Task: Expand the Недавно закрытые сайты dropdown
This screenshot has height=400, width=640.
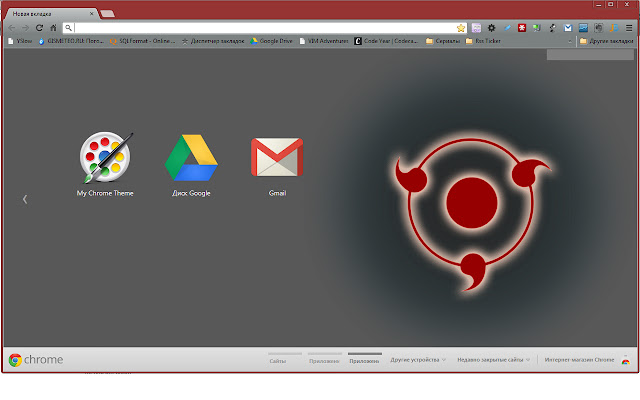Action: (x=493, y=360)
